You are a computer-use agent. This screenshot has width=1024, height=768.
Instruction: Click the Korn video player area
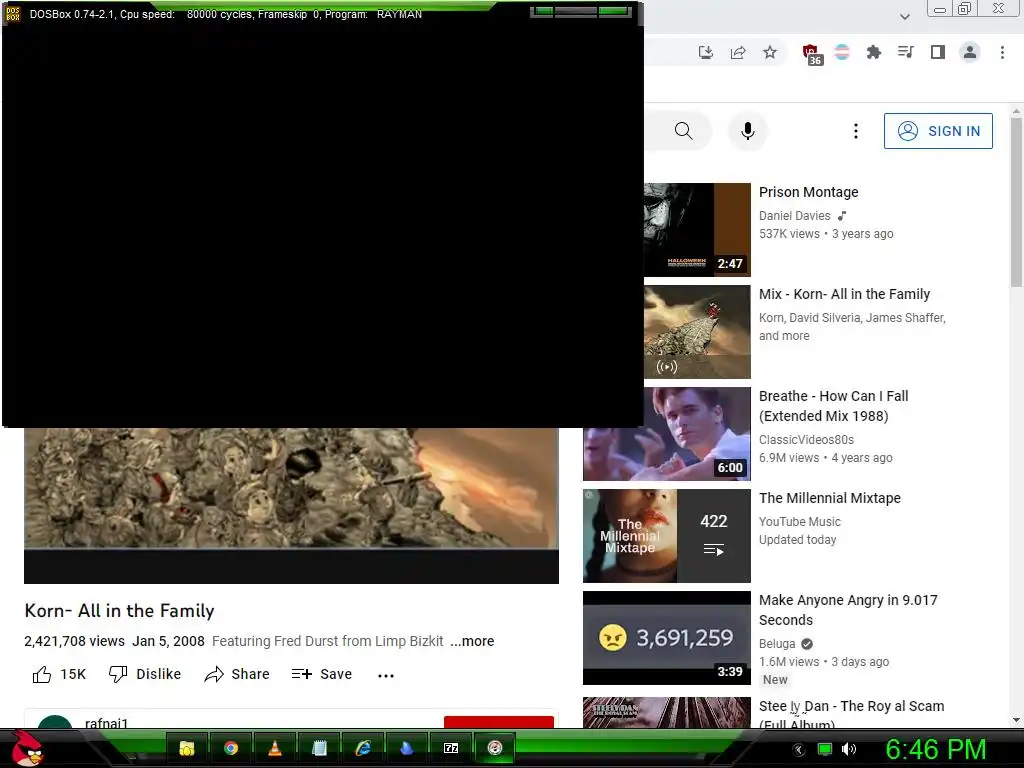(x=291, y=505)
